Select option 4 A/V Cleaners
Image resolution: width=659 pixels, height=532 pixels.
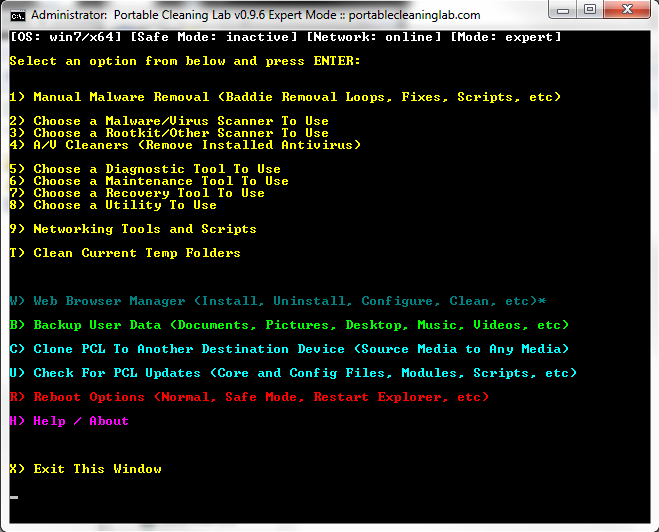(185, 145)
